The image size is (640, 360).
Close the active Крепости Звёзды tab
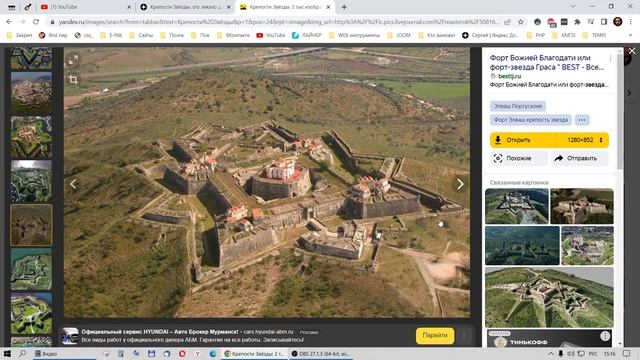point(328,7)
